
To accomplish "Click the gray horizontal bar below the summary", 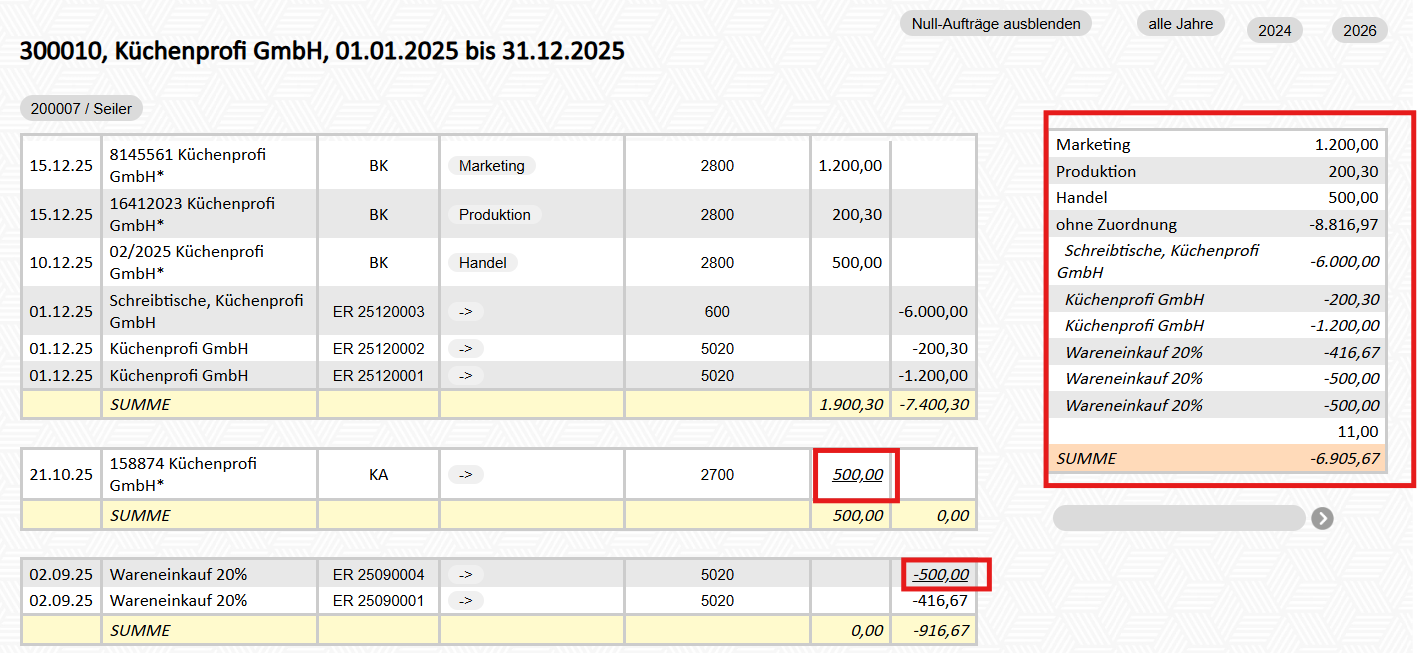I will 1178,518.
